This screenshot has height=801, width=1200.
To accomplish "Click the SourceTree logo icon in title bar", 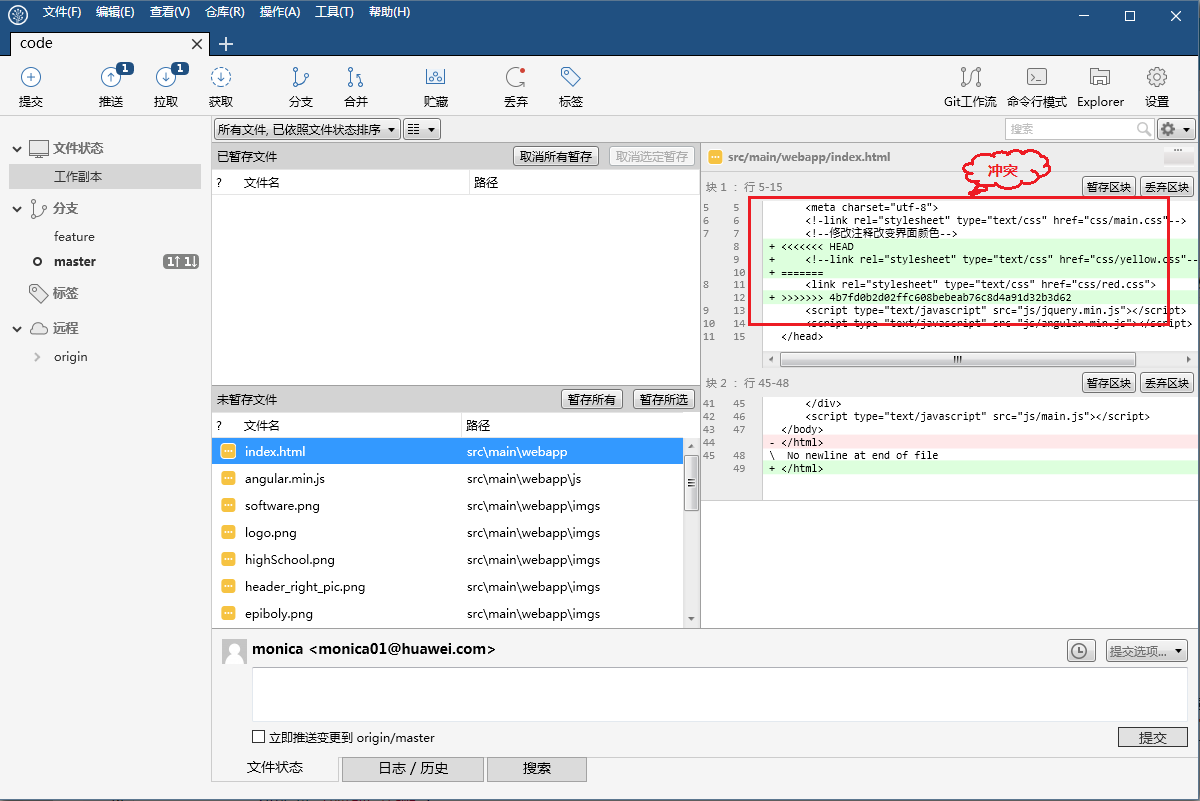I will [17, 14].
